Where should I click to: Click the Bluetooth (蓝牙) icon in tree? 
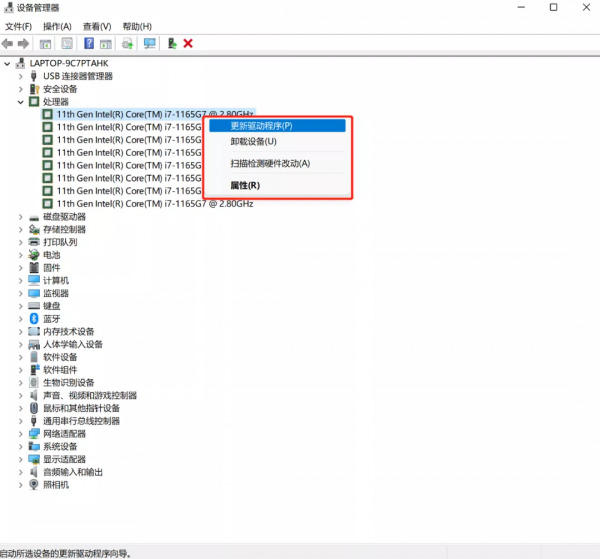click(x=34, y=318)
